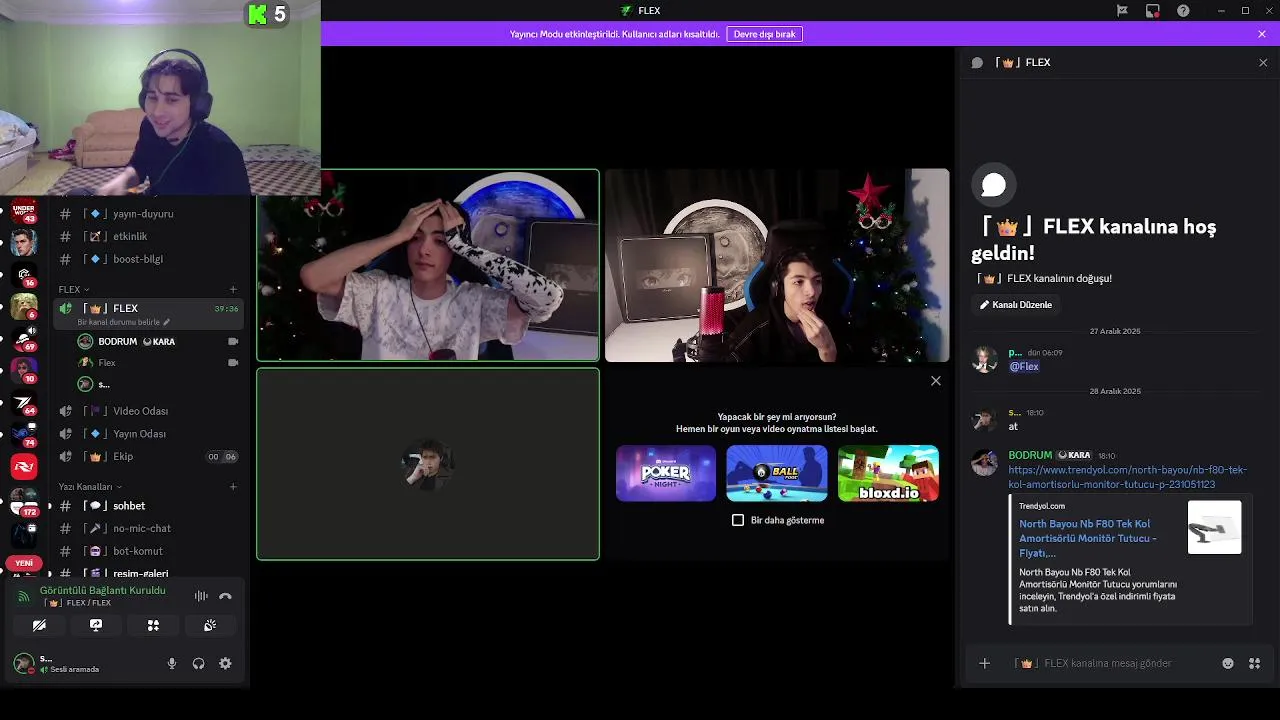Open the Trendyol URL link in chat
This screenshot has height=720, width=1280.
pyautogui.click(x=1127, y=477)
